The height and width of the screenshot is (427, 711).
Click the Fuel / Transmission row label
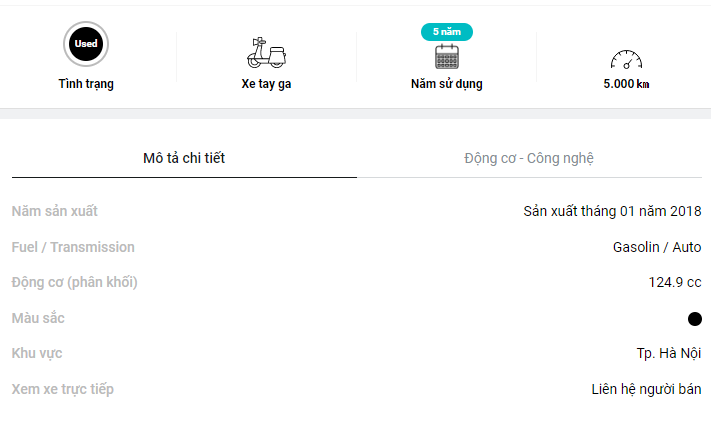pyautogui.click(x=73, y=247)
